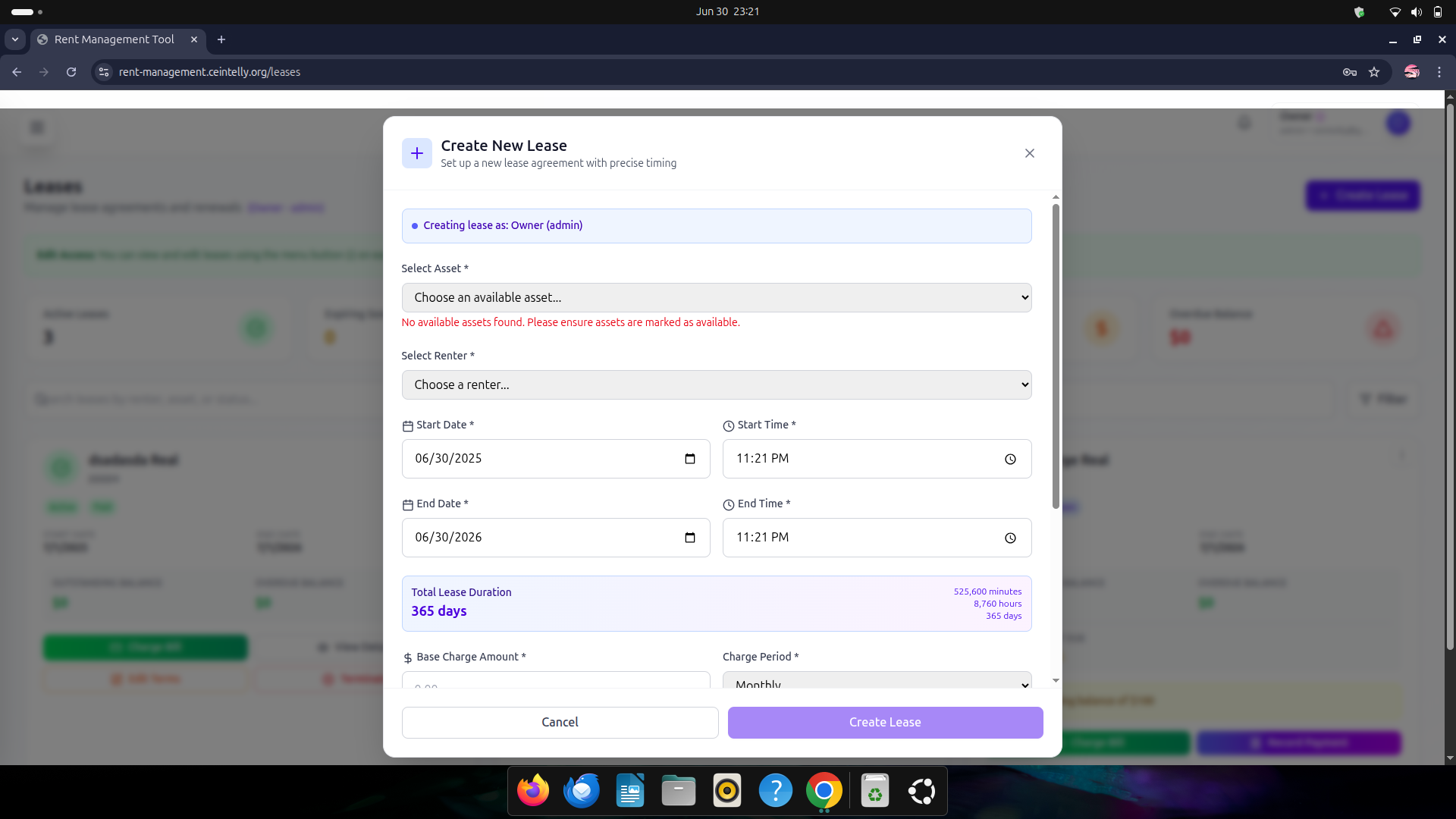Click the Base Charge Amount field
The image size is (1456, 819).
click(x=555, y=681)
